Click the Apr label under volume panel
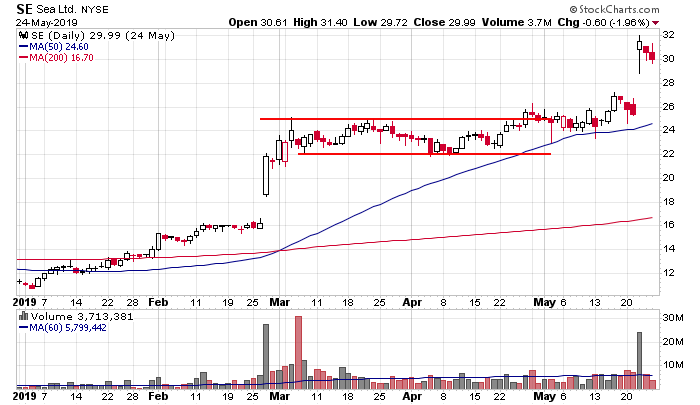 [412, 396]
